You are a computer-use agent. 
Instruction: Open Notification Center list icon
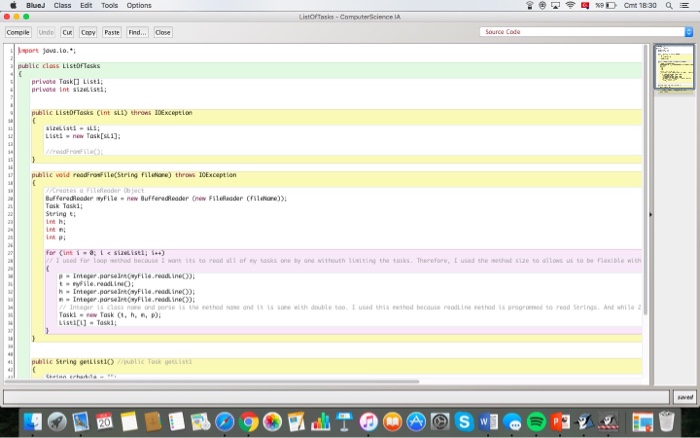684,5
